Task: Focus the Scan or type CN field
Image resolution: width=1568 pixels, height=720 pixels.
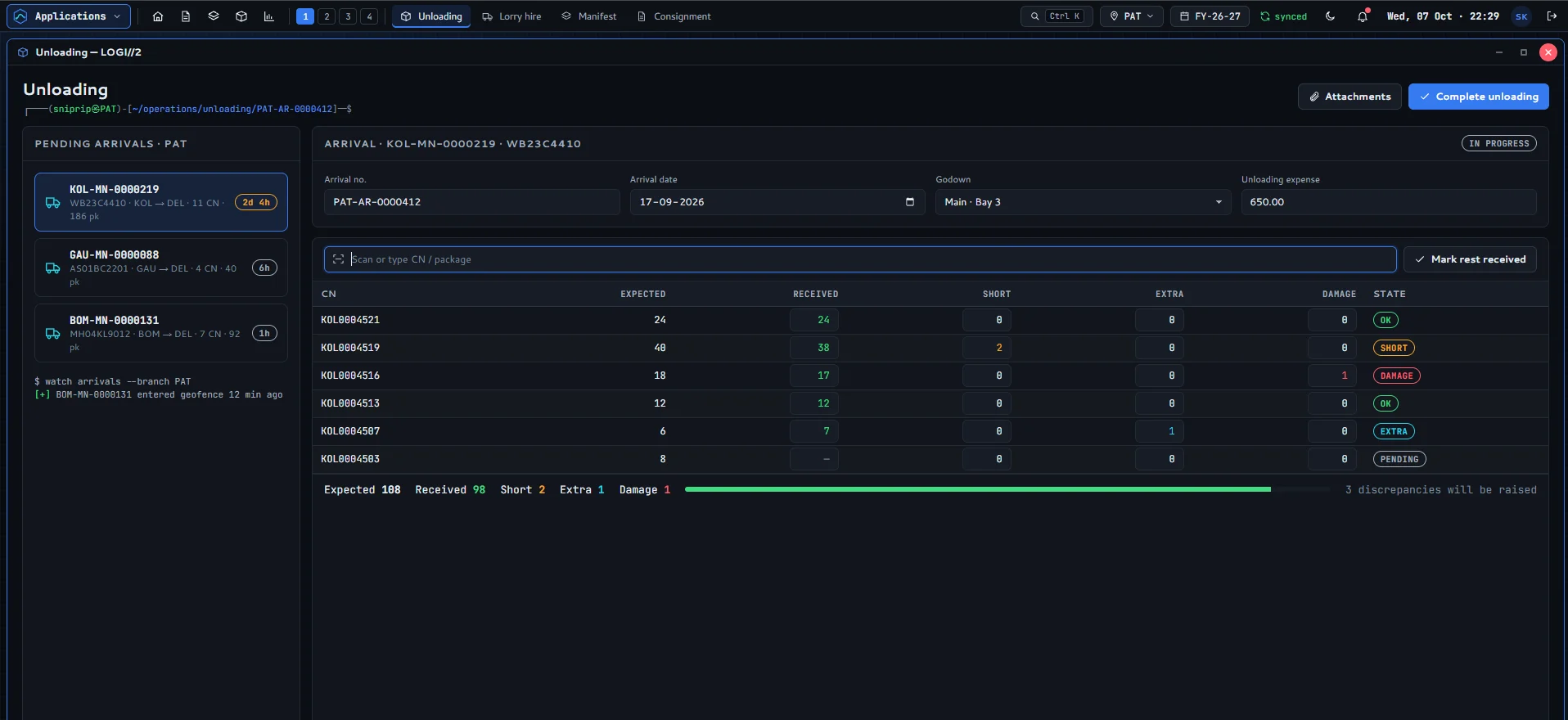Action: coord(860,259)
